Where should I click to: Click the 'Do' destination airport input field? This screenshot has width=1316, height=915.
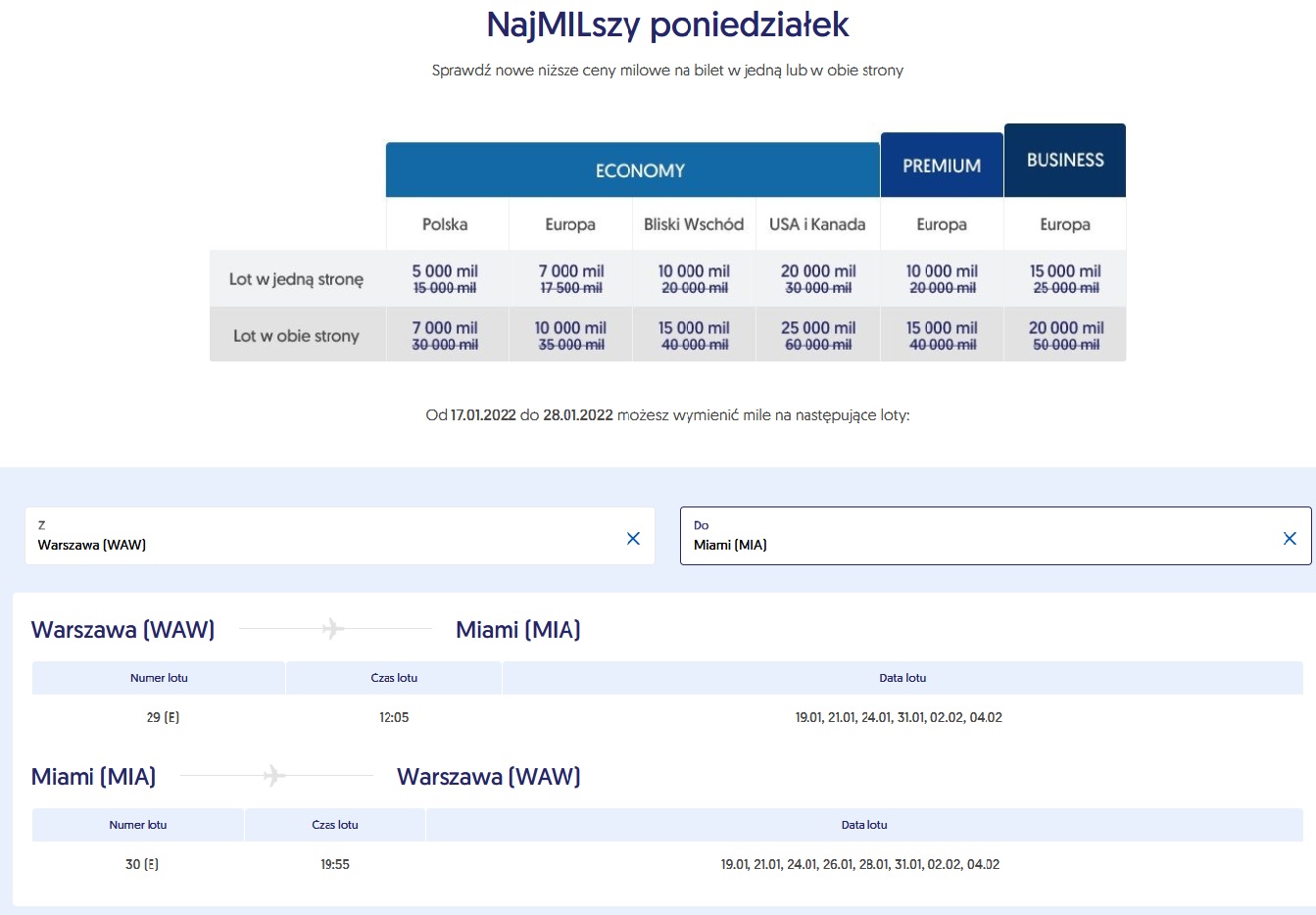tap(996, 536)
